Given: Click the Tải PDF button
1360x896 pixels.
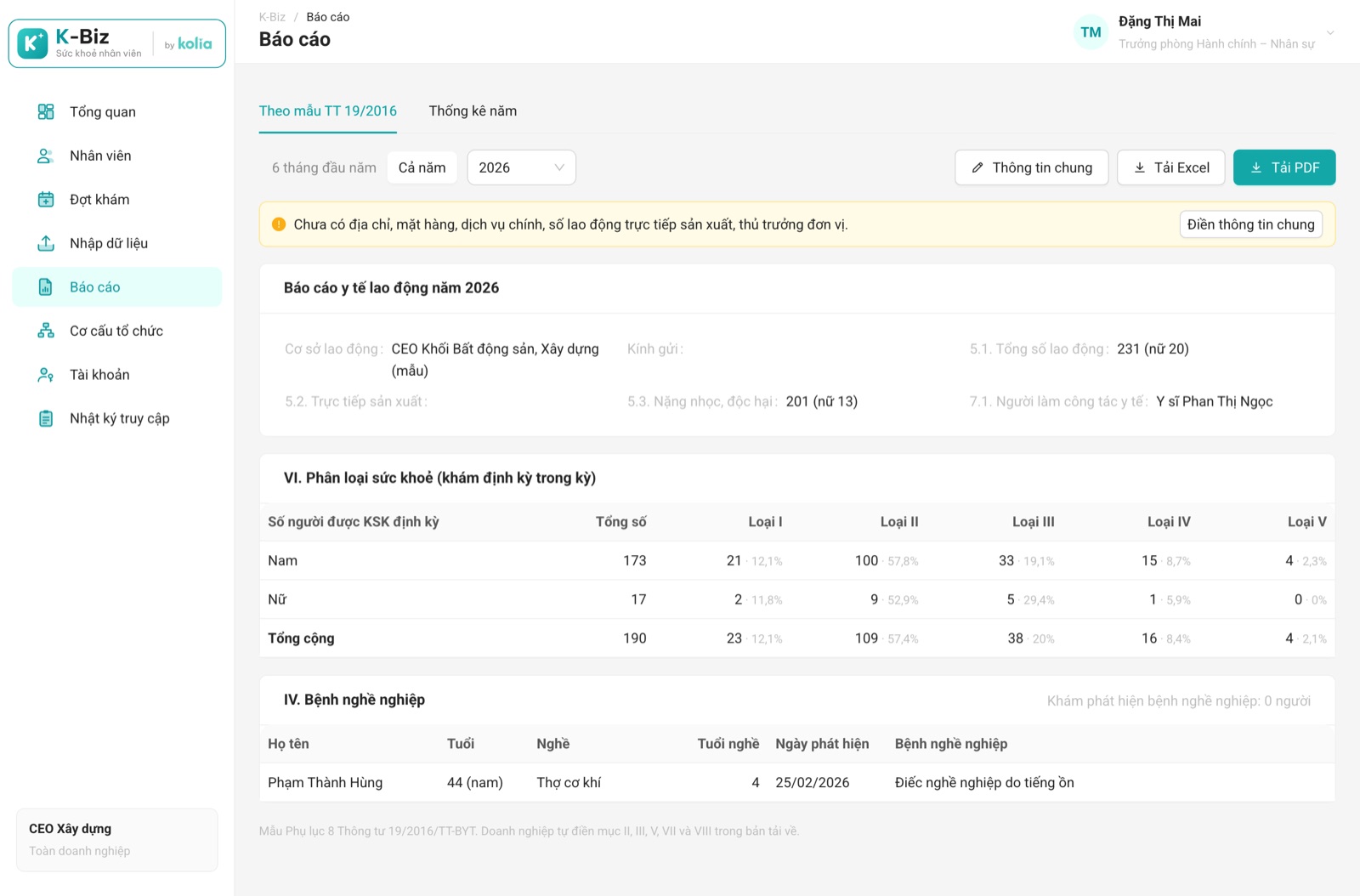Looking at the screenshot, I should [1284, 167].
